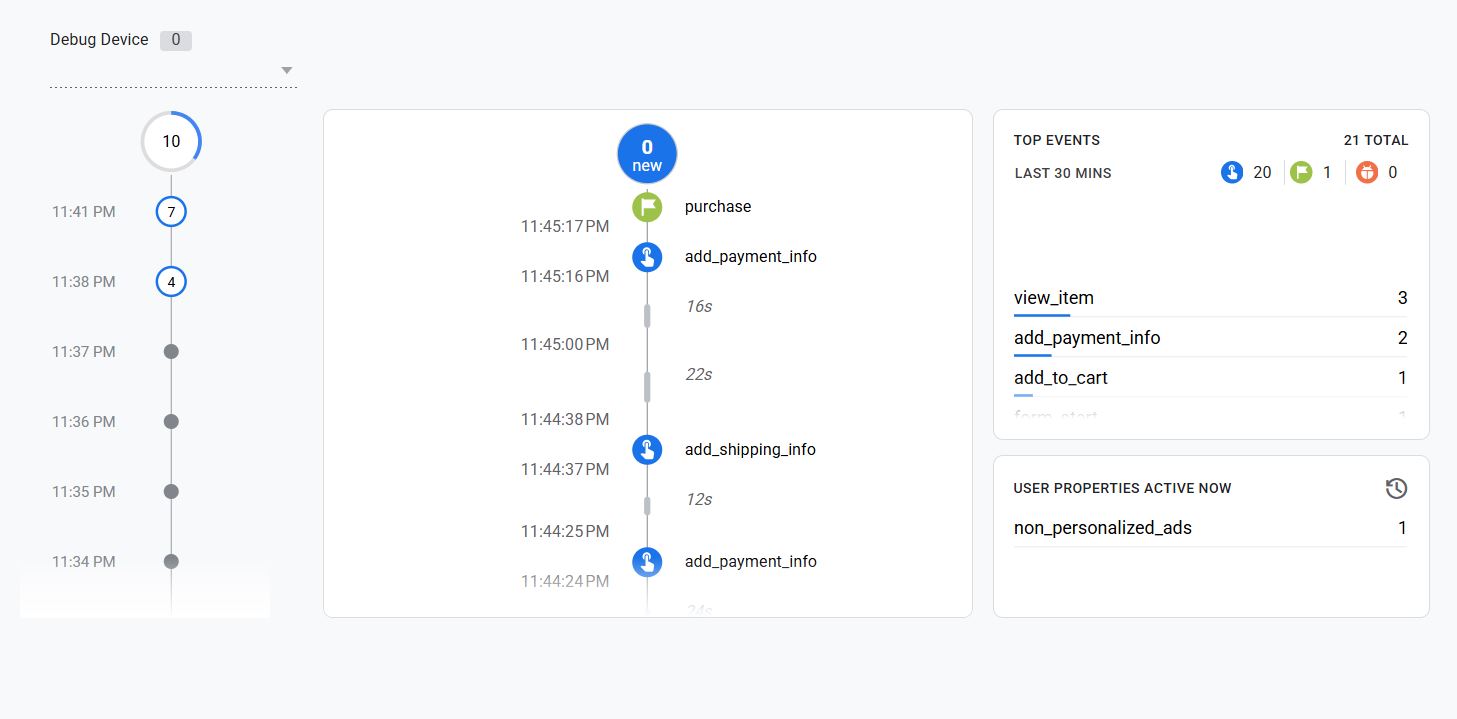Click the 11:36 PM timeline dot
Screen dimensions: 1457x719
[171, 422]
